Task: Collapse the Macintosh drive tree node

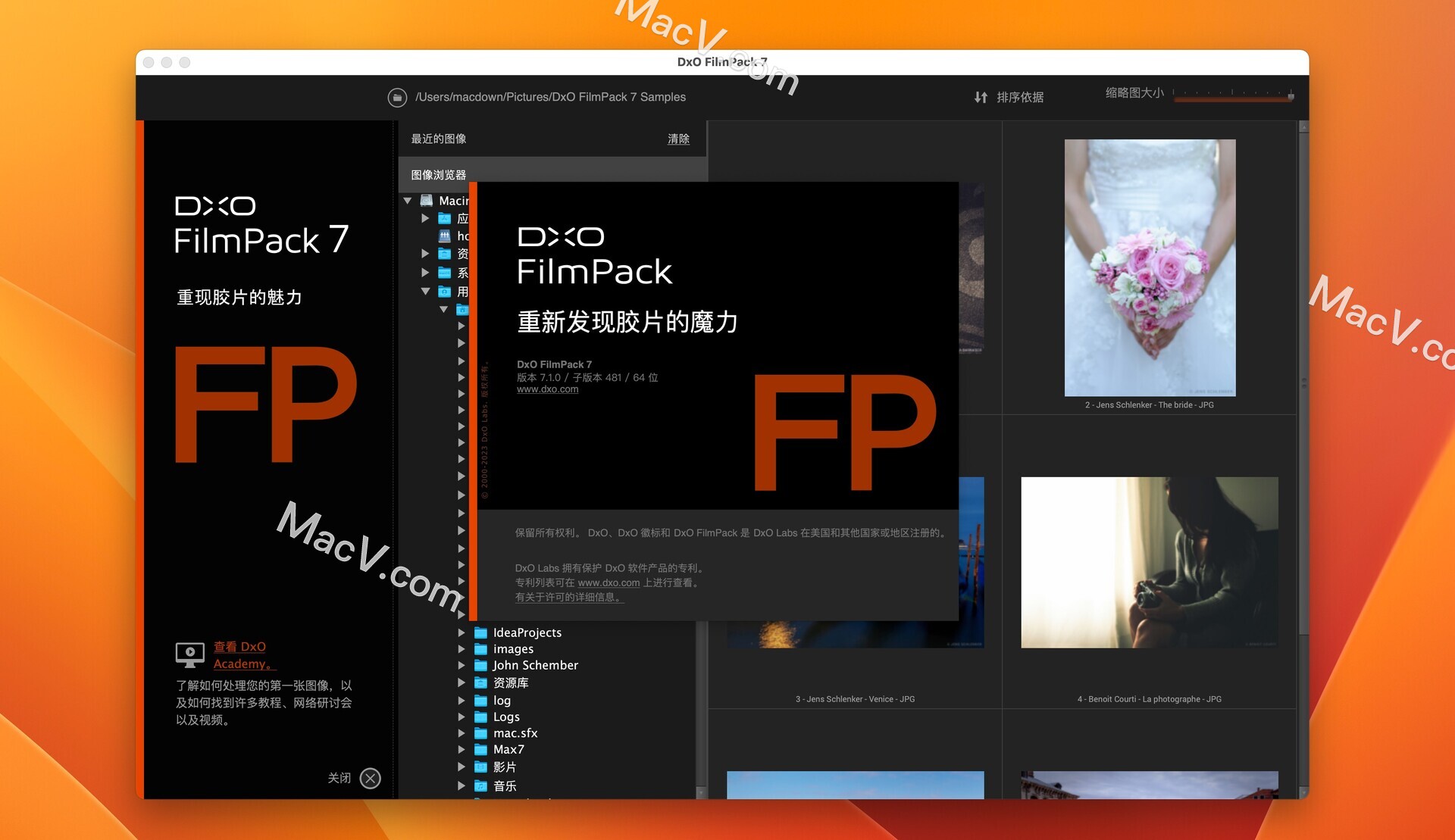Action: (408, 201)
